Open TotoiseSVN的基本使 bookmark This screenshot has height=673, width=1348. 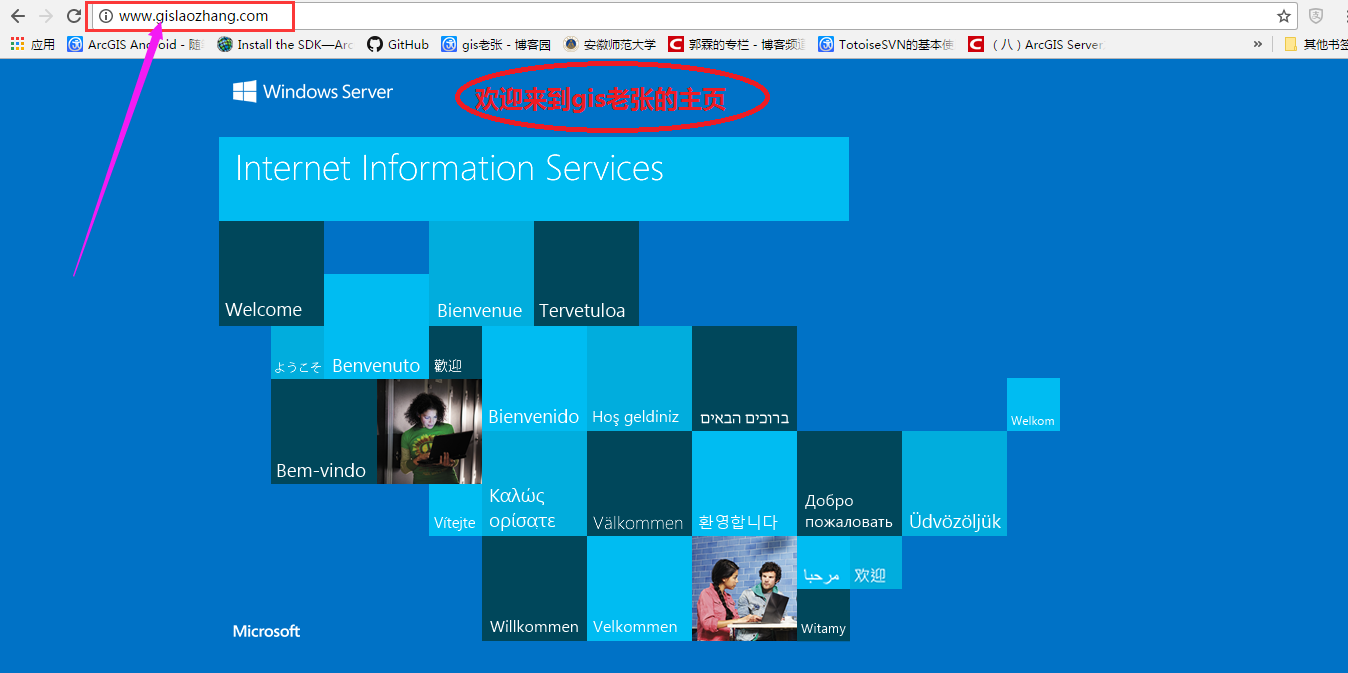pos(886,44)
